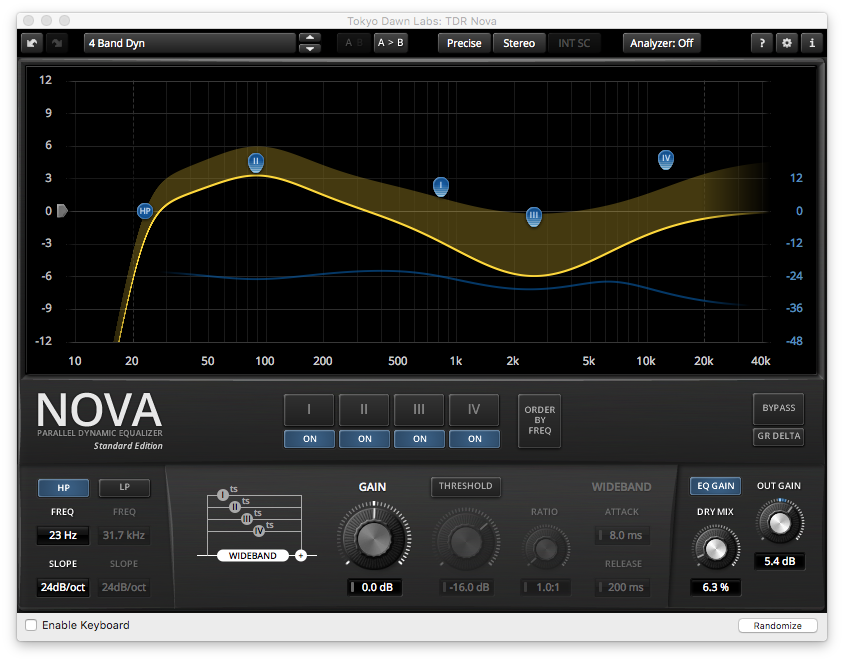Click the band III circle in routing diagram
844x662 pixels.
247,519
